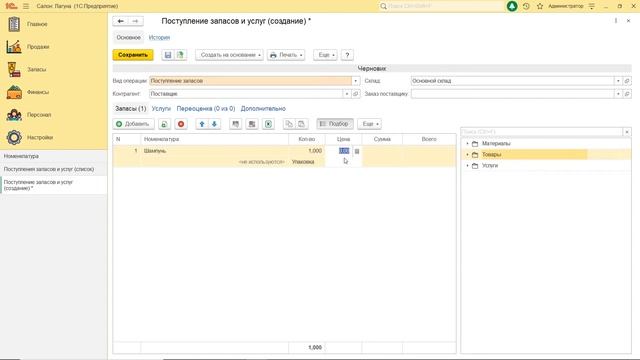Click the red delete row icon
The image size is (640, 360).
[181, 124]
